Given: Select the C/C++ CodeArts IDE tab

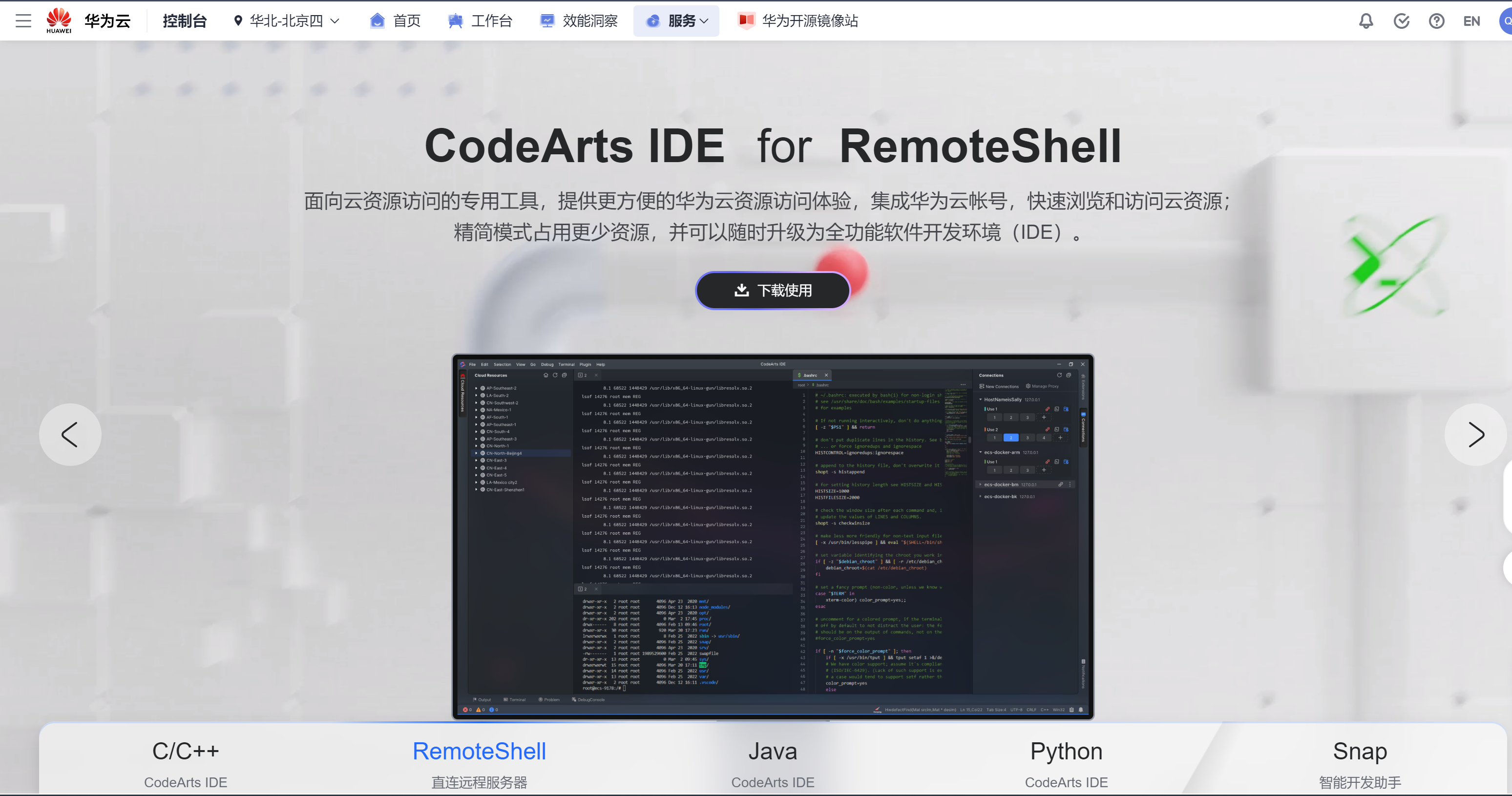Looking at the screenshot, I should coord(186,764).
